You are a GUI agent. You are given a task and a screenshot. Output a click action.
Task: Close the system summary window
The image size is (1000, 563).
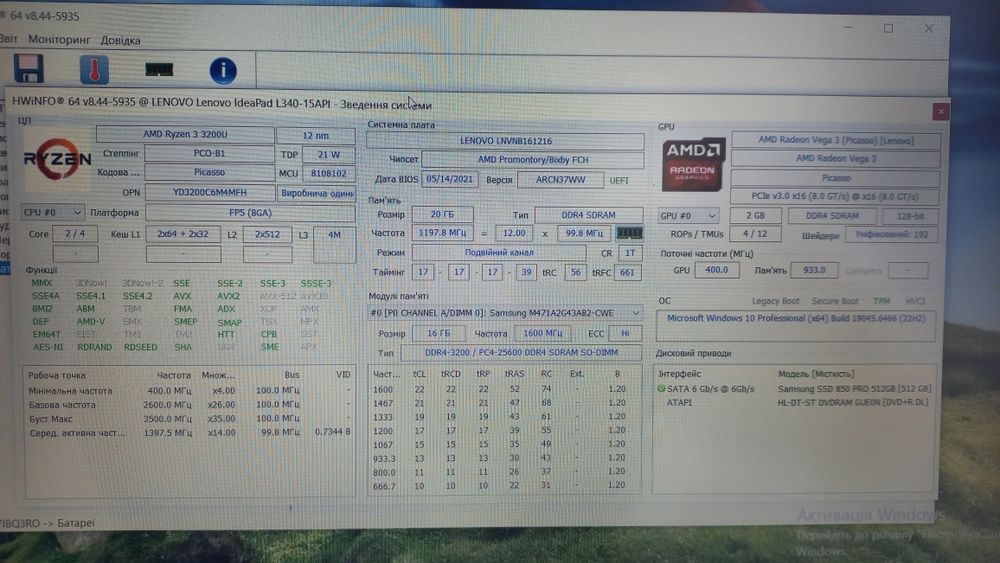(x=941, y=112)
